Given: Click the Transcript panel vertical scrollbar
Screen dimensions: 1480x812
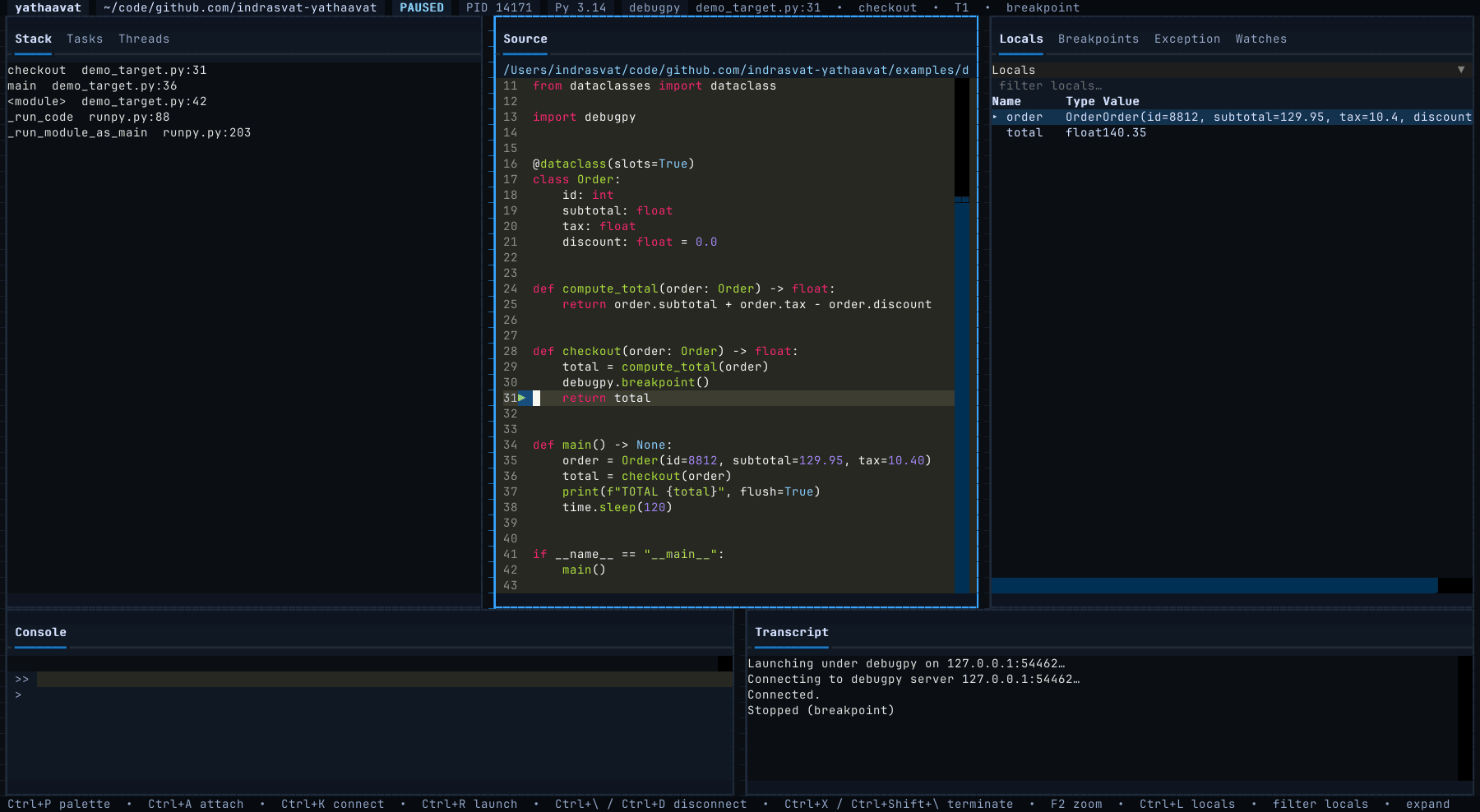Looking at the screenshot, I should click(x=1465, y=717).
